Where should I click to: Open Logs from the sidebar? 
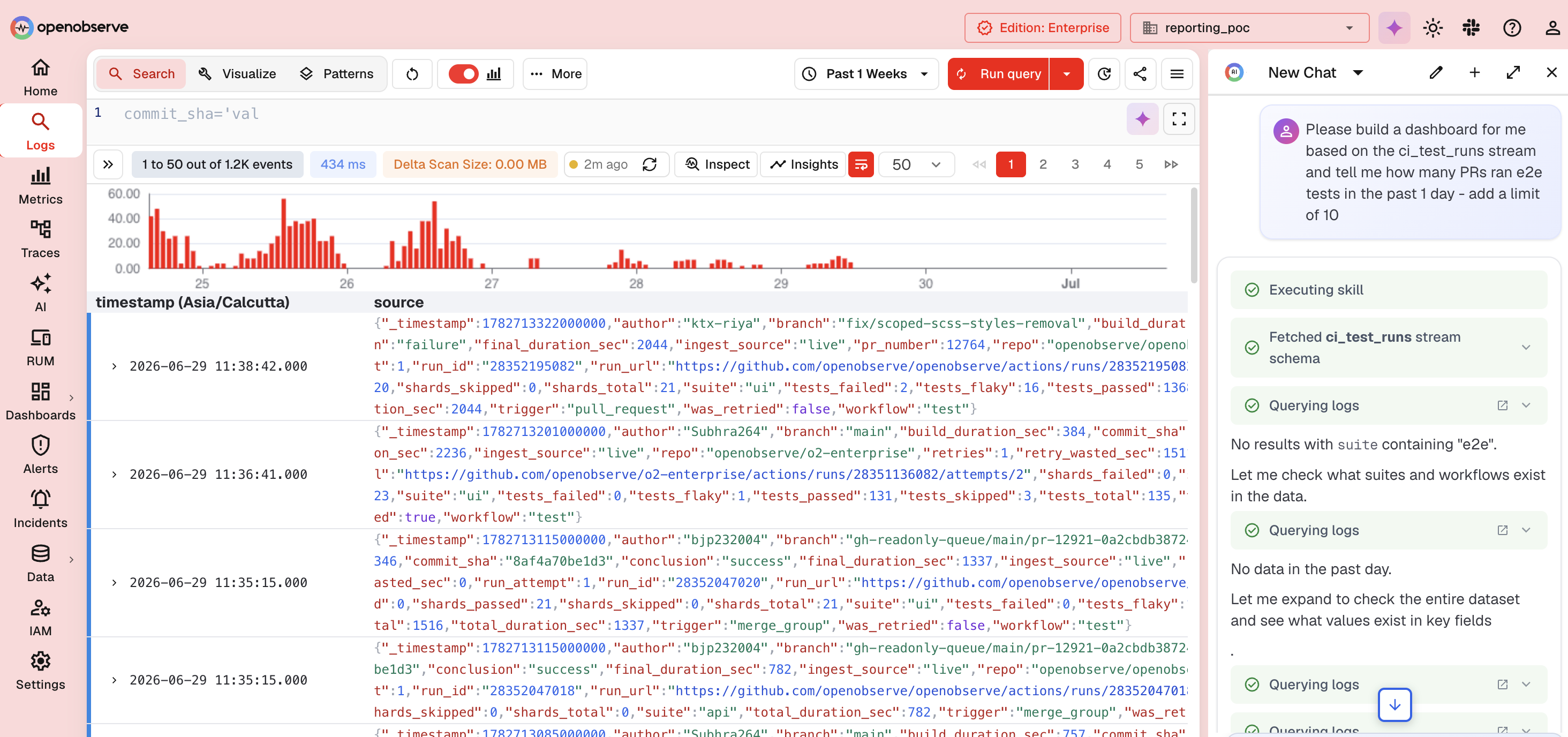point(40,131)
